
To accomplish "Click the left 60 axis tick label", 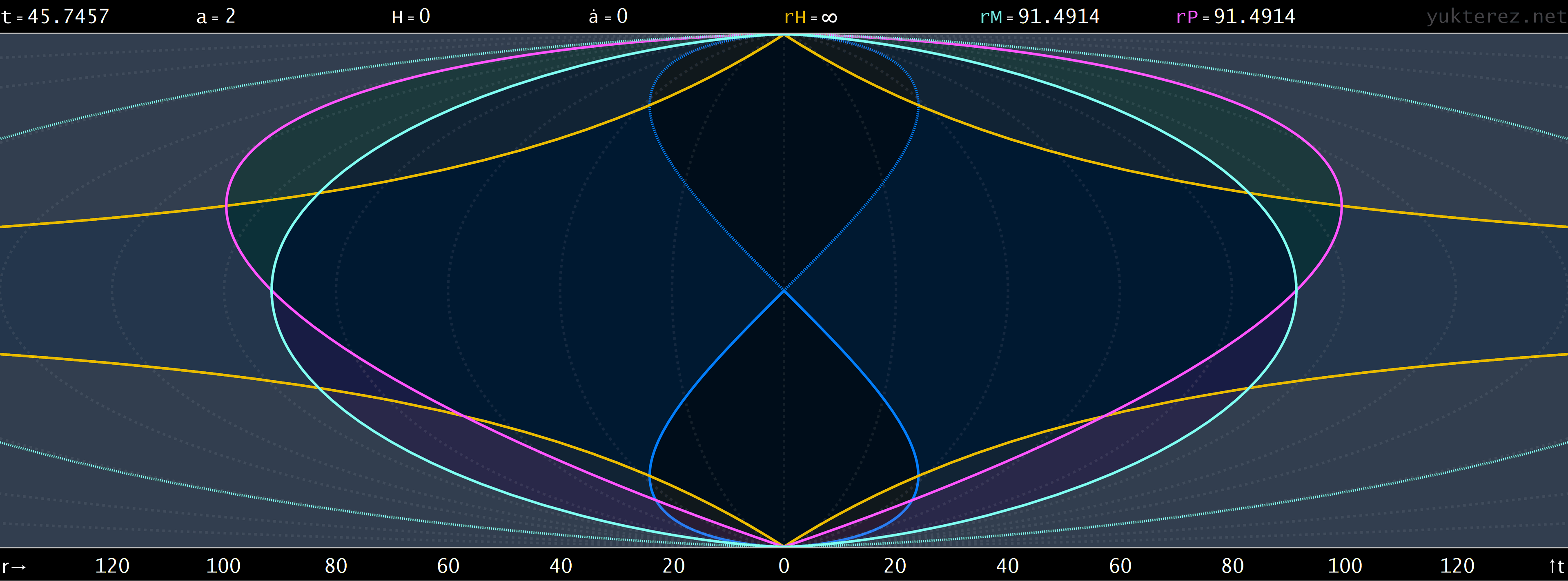I will pyautogui.click(x=448, y=566).
